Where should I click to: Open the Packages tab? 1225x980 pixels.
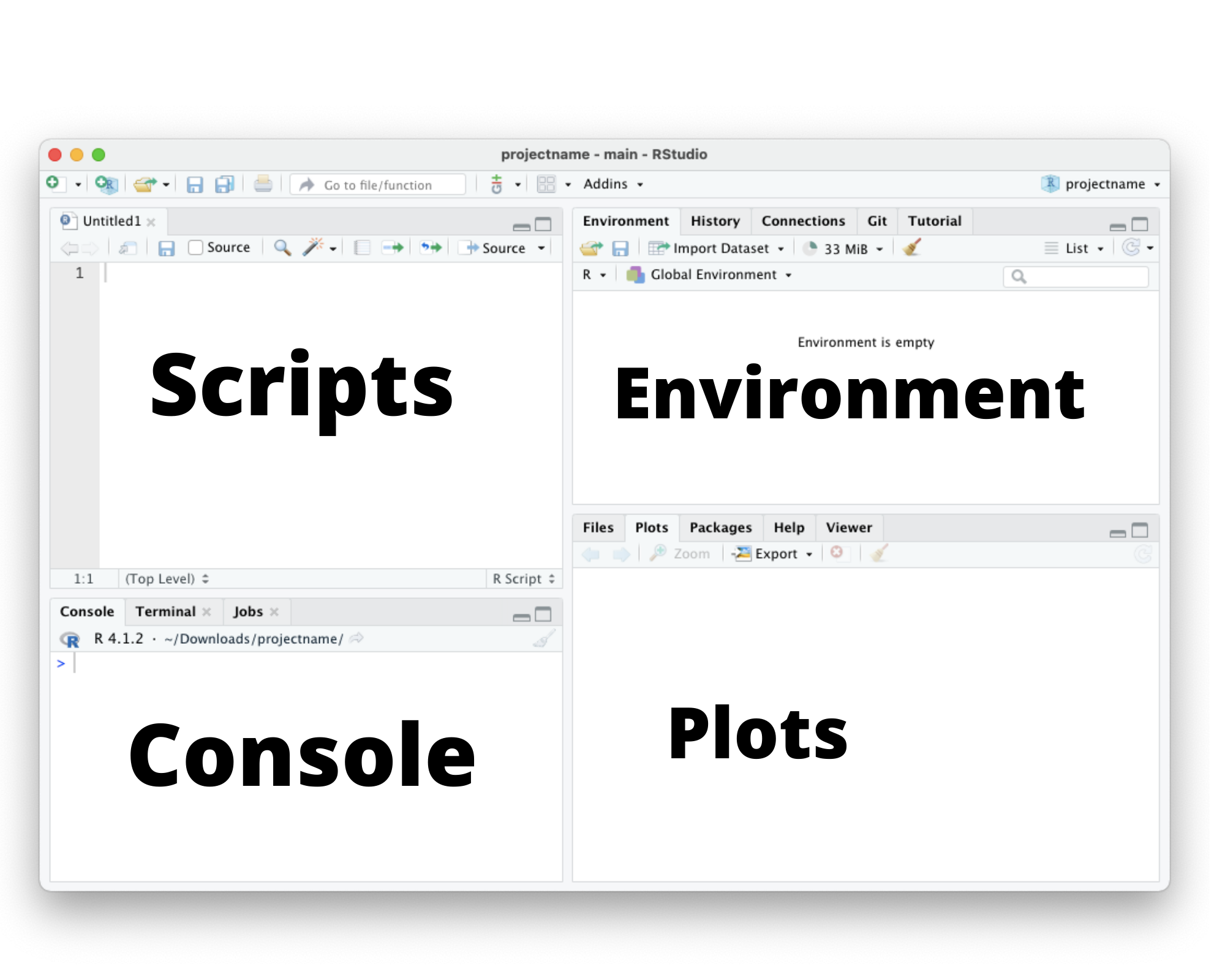pyautogui.click(x=720, y=527)
